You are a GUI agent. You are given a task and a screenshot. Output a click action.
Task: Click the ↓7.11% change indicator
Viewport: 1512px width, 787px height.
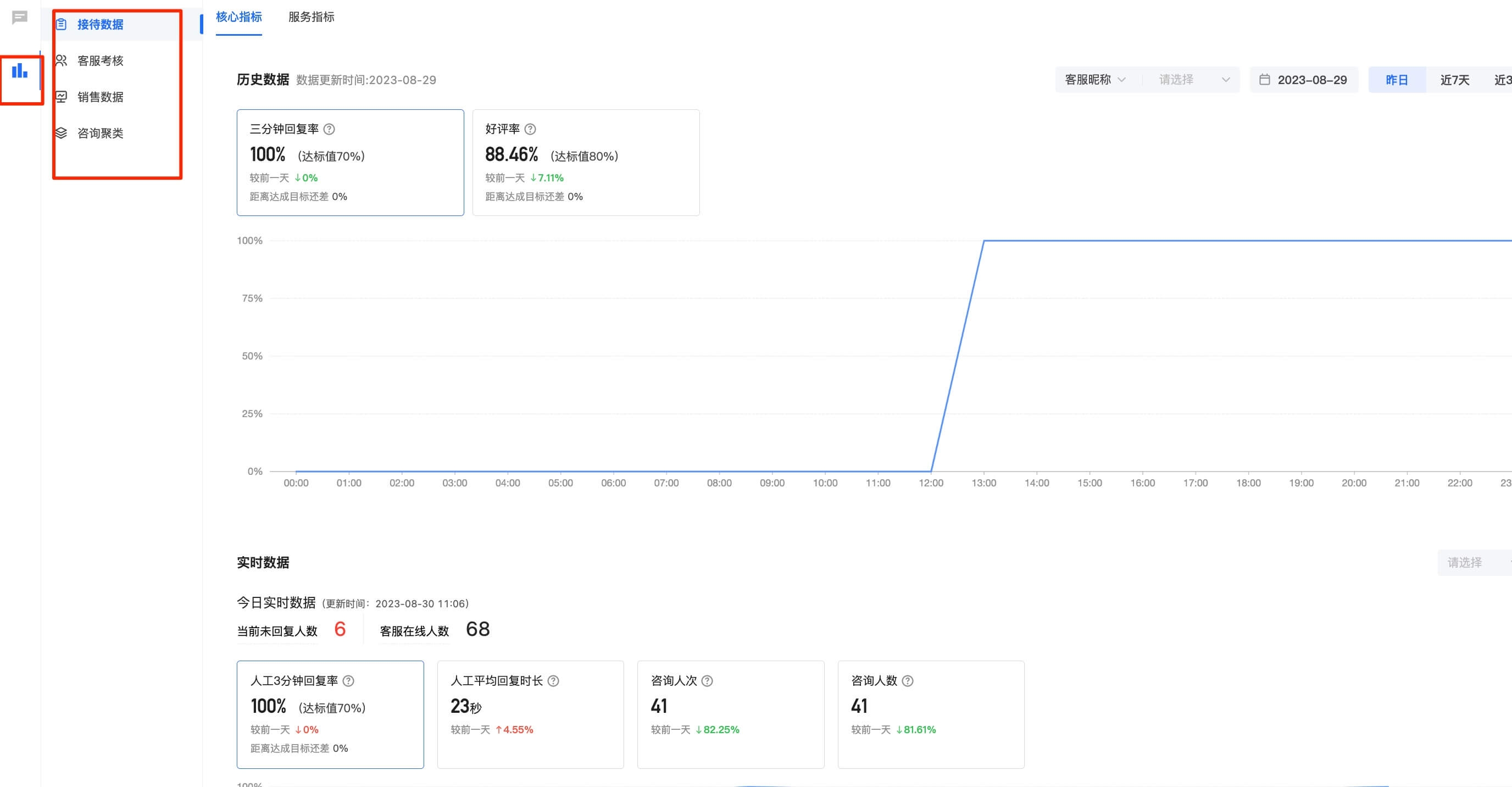pyautogui.click(x=547, y=178)
